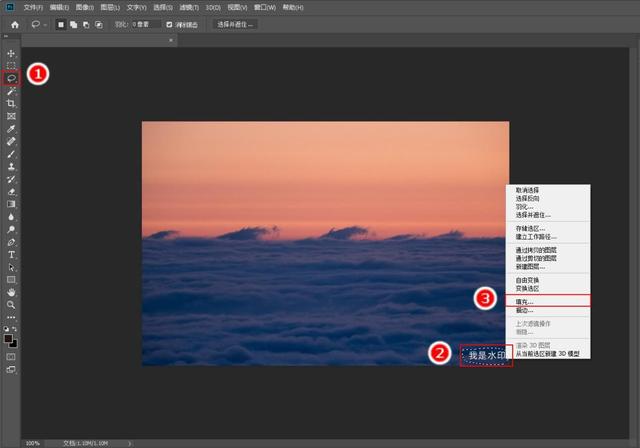The width and height of the screenshot is (640, 448).
Task: Select the Lasso tool in toolbar
Action: (x=11, y=78)
